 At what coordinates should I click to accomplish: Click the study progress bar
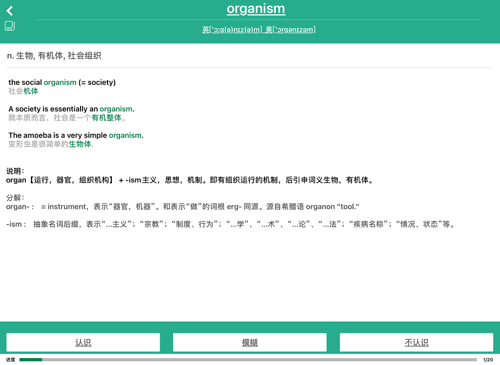(248, 359)
